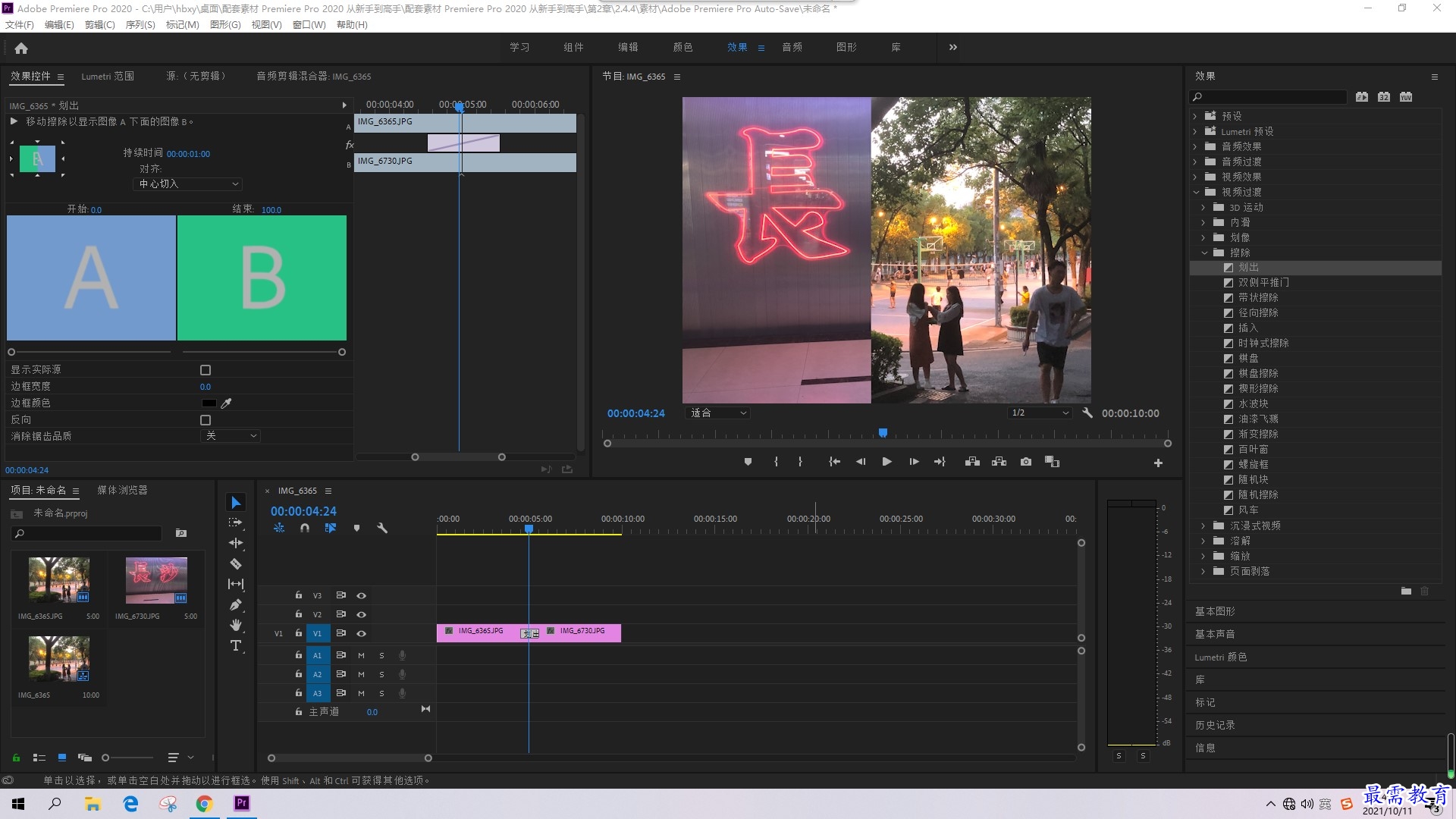Click the Accelerated Effects filter icon

click(x=1362, y=97)
